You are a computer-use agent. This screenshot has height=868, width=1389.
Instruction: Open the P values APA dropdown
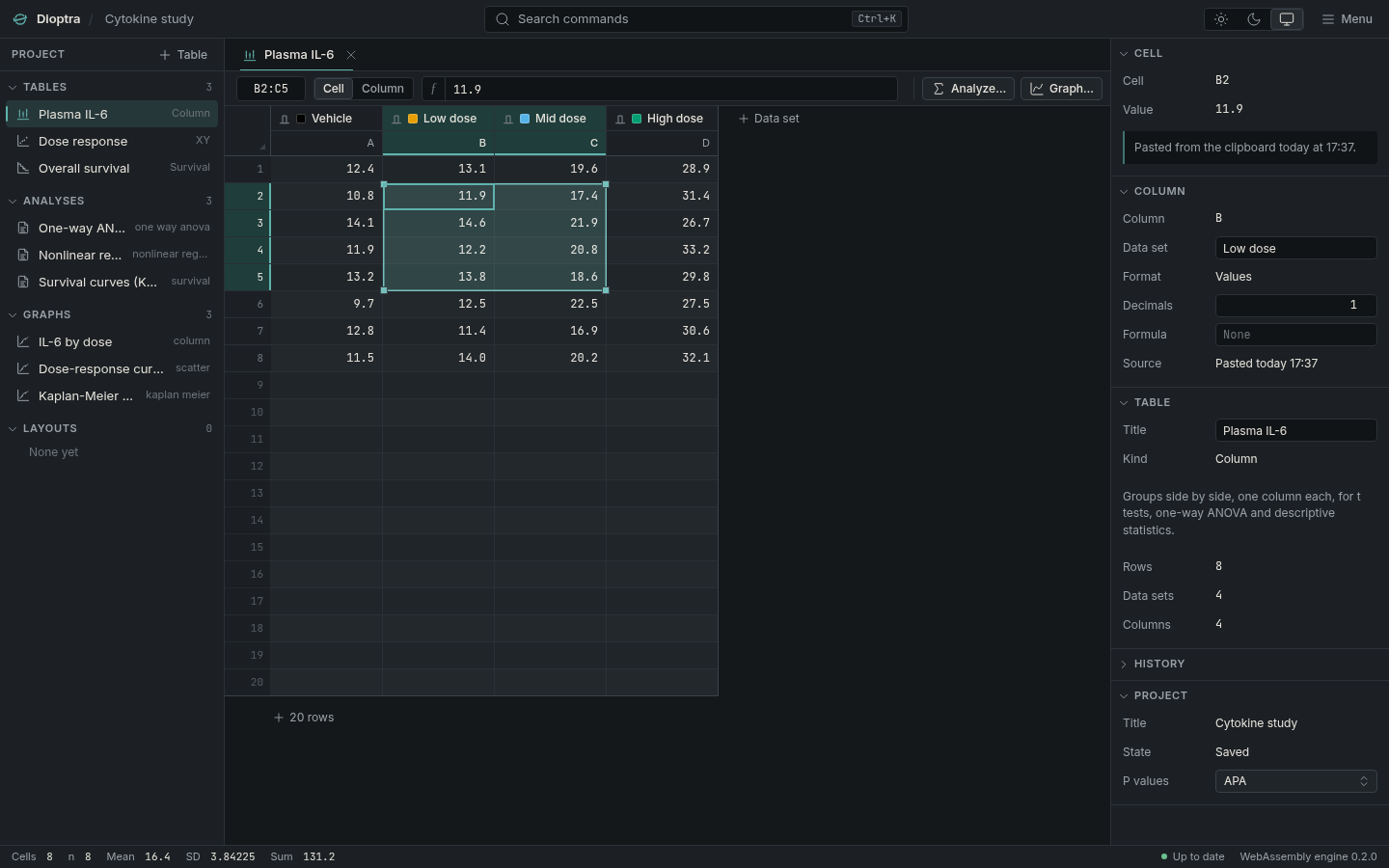click(1295, 781)
